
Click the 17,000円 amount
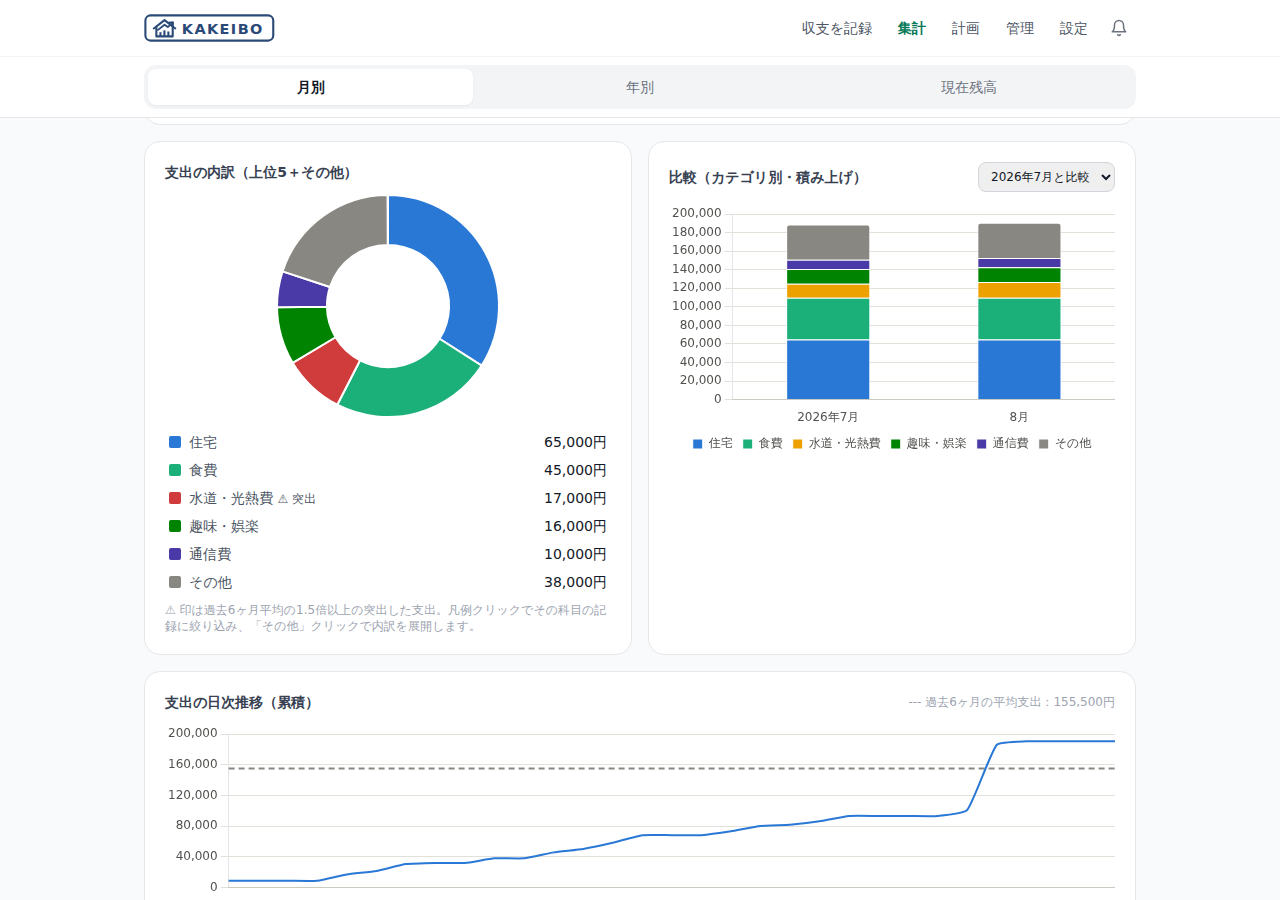coord(575,498)
